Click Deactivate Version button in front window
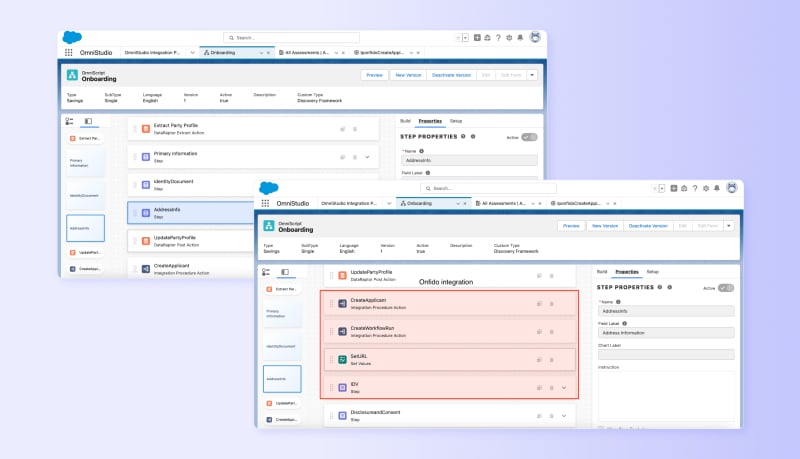 [648, 226]
